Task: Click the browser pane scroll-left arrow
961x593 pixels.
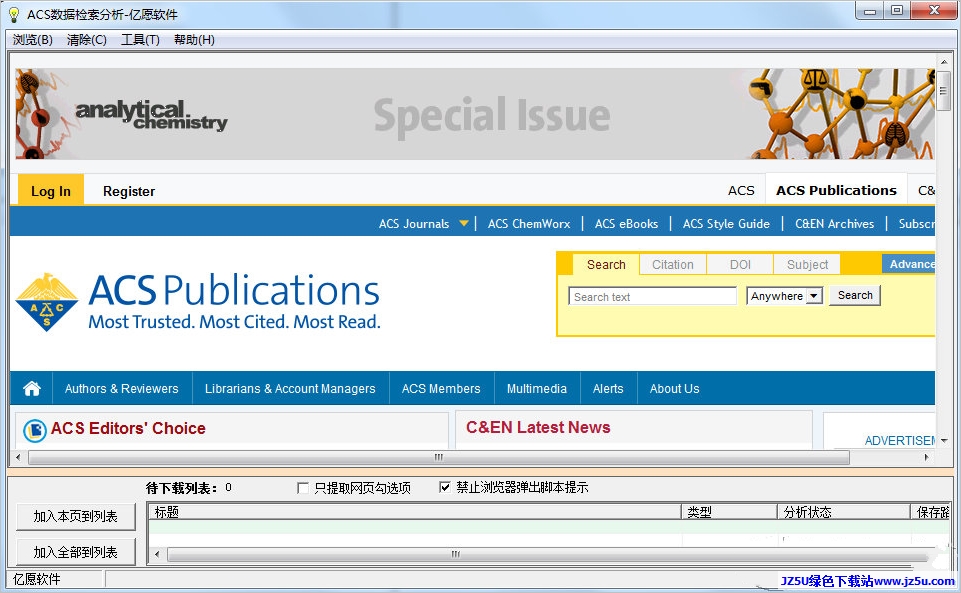Action: tap(18, 457)
